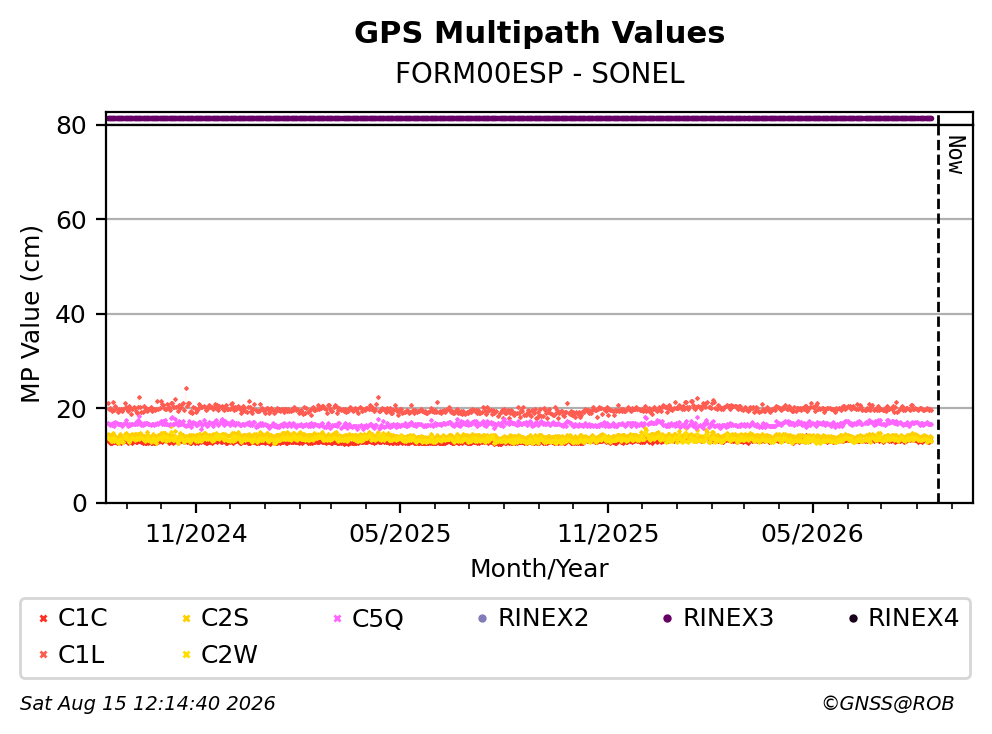The height and width of the screenshot is (734, 992).
Task: Click the MP Value (cm) axis label
Action: (x=30, y=314)
